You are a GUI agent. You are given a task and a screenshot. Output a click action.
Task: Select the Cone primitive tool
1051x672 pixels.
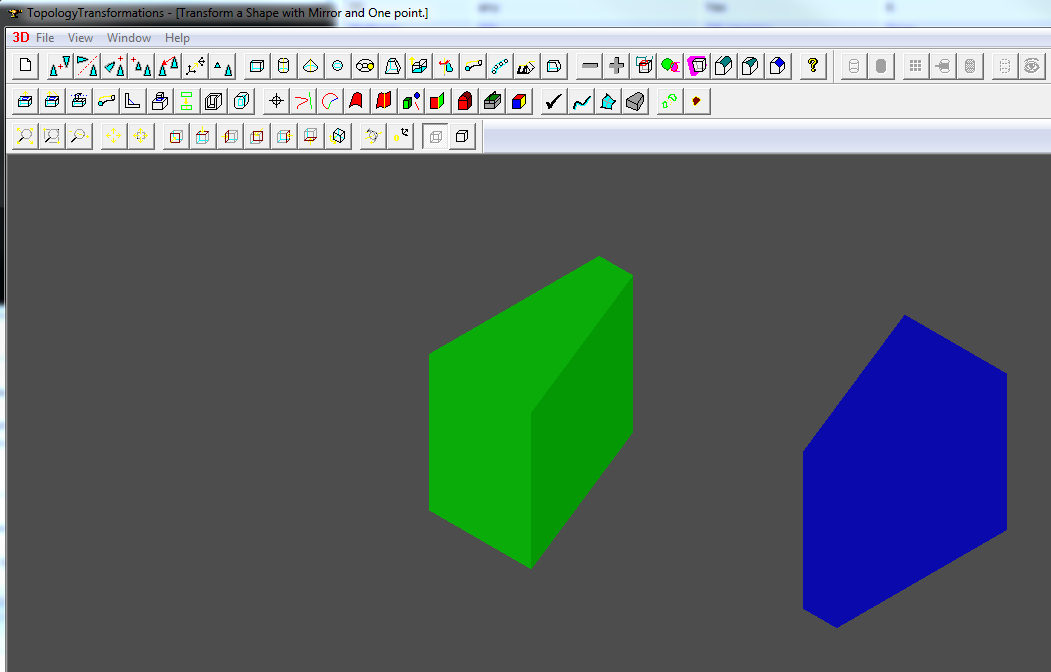311,66
